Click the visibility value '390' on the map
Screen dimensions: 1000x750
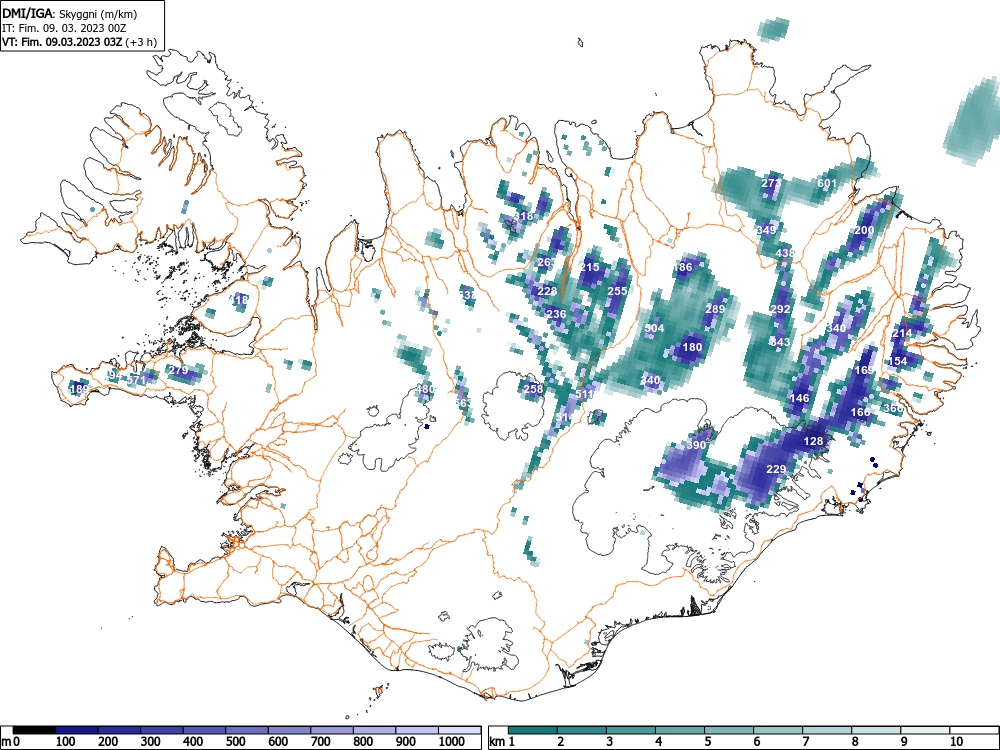[x=696, y=445]
